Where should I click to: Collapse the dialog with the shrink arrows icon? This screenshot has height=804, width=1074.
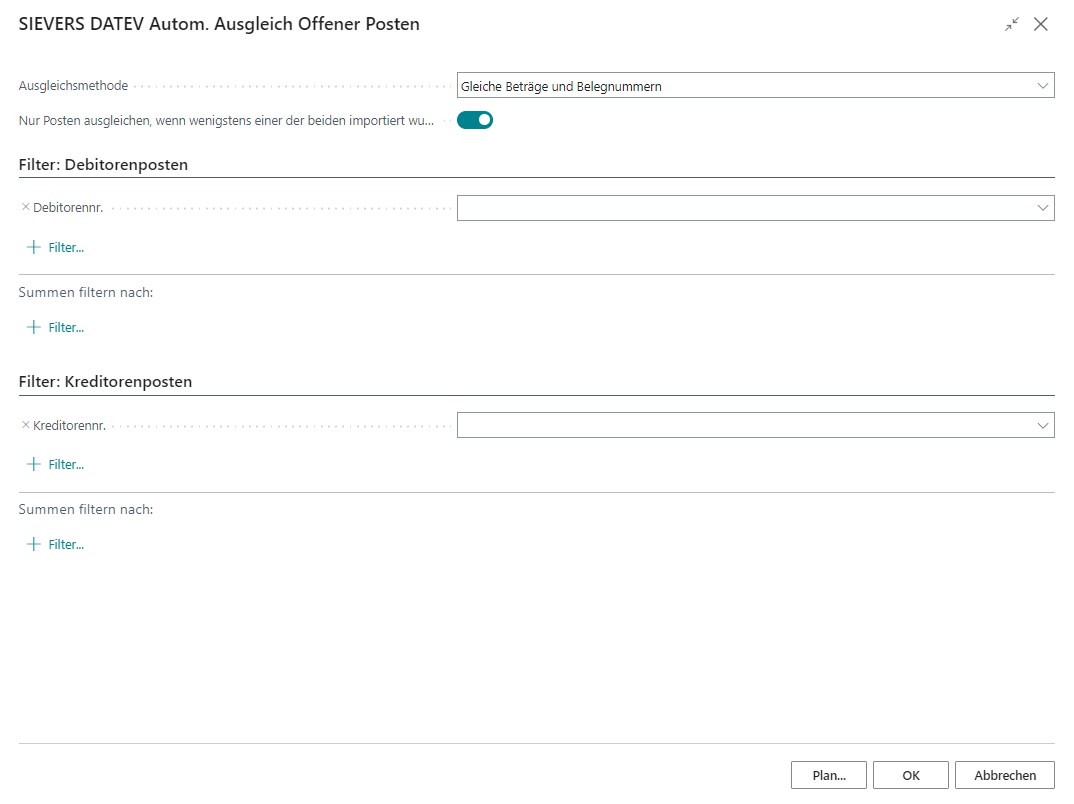click(1012, 25)
